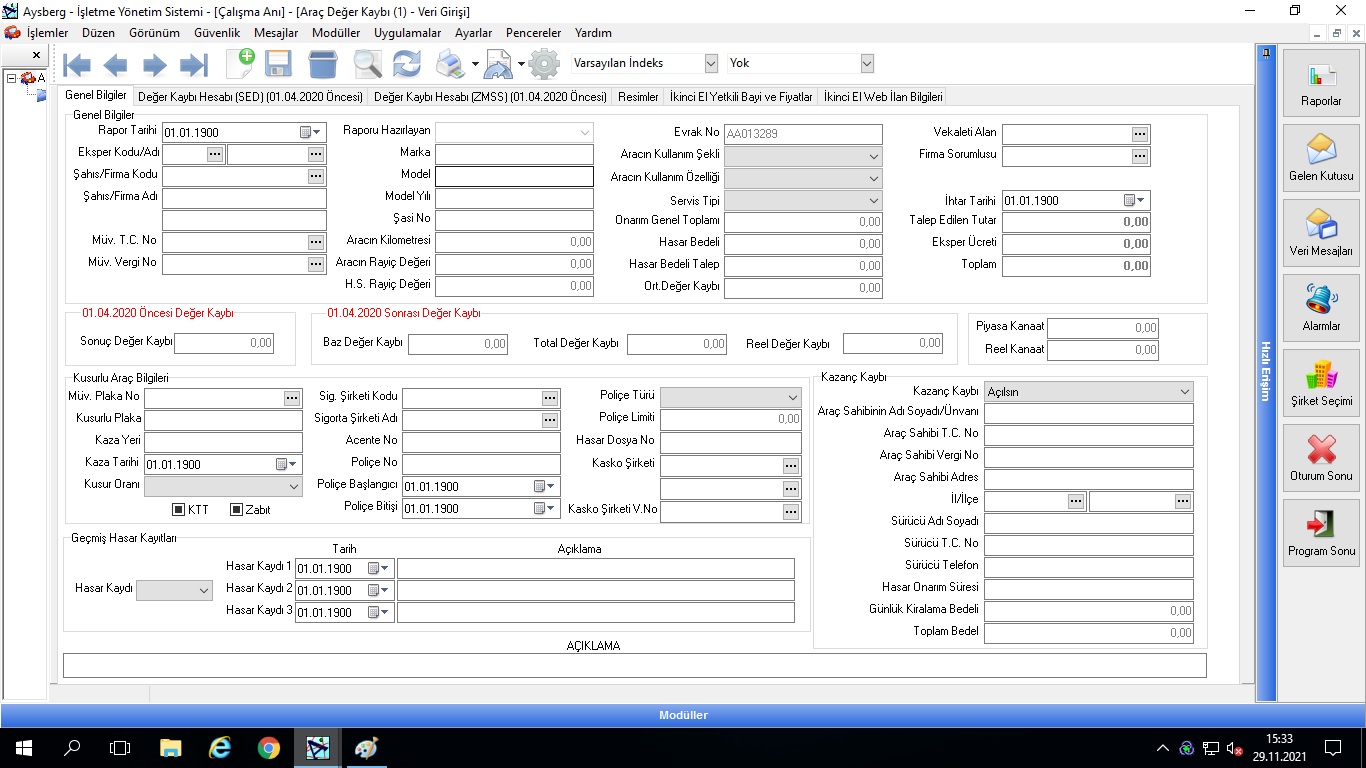Click the delete trash bin icon

pyautogui.click(x=323, y=65)
